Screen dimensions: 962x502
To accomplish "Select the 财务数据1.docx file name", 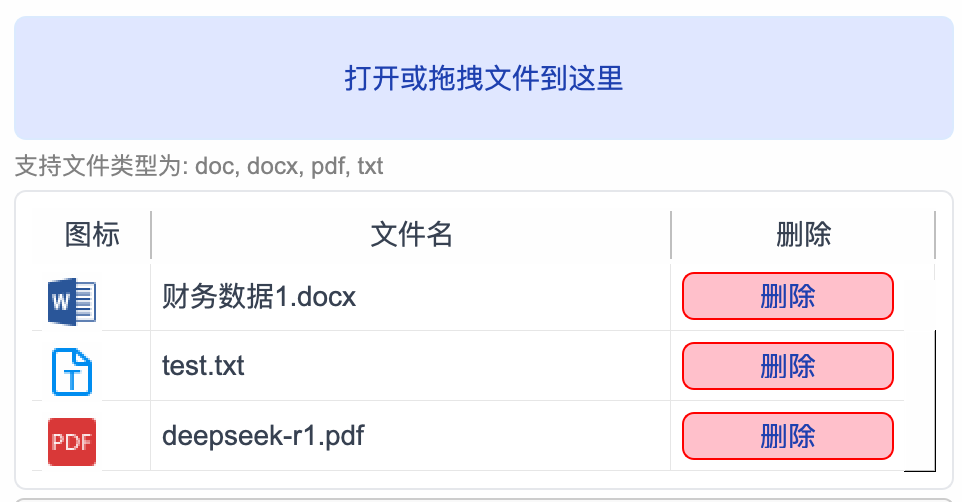I will point(259,296).
